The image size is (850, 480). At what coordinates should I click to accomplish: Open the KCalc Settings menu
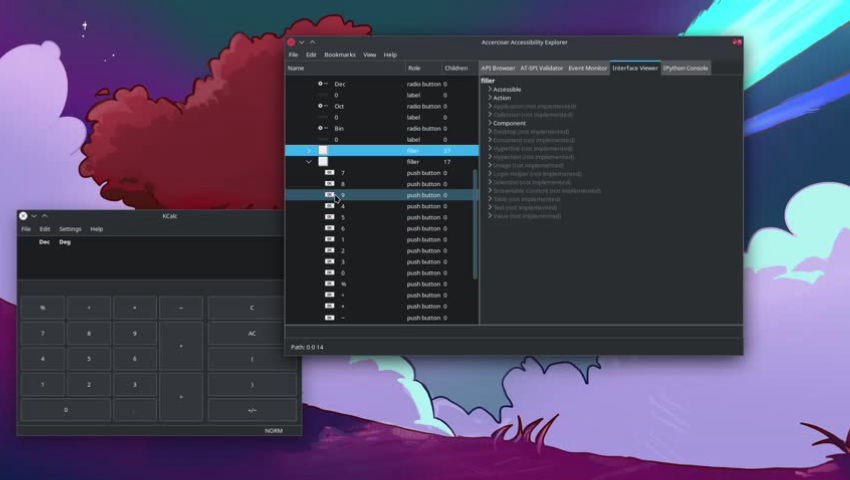click(70, 229)
